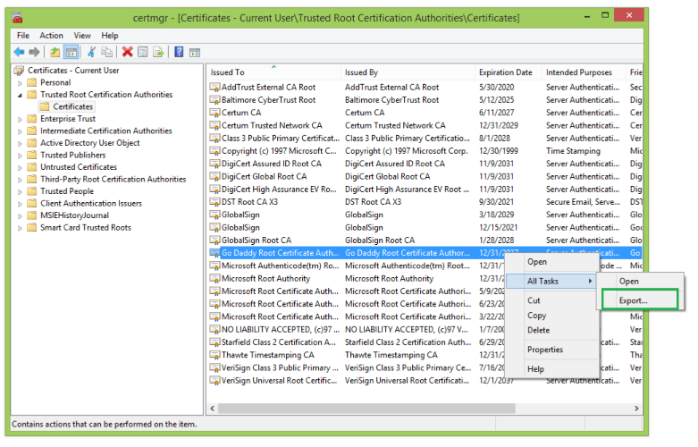Click the horizontal scrollbar right arrow
The image size is (698, 447).
[637, 408]
